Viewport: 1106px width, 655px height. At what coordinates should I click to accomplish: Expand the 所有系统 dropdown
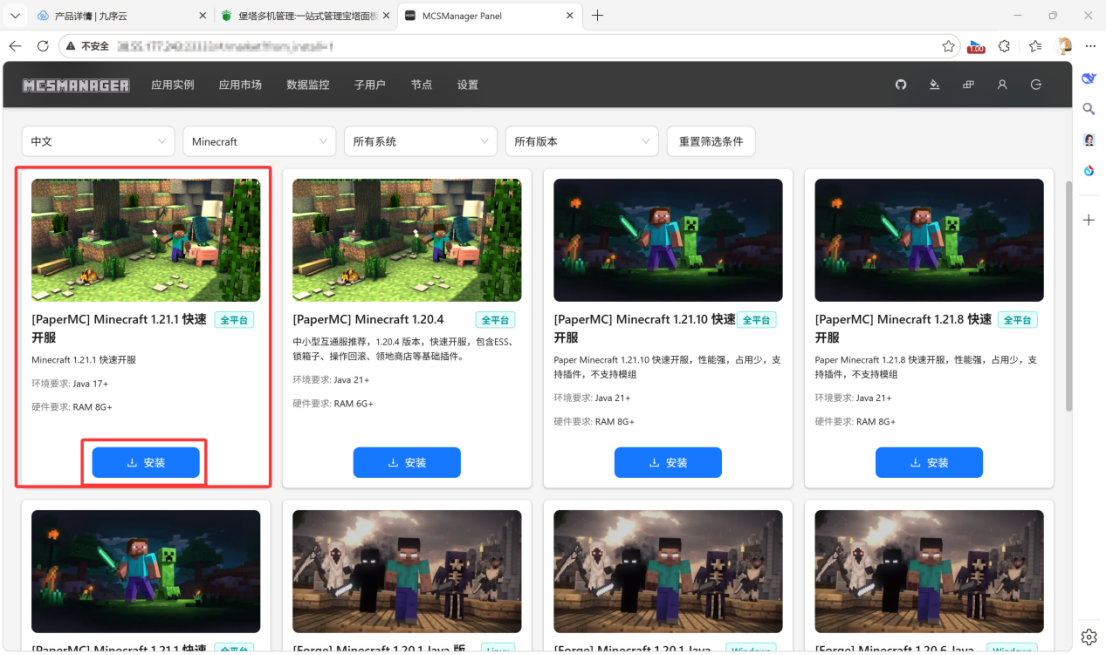[420, 141]
